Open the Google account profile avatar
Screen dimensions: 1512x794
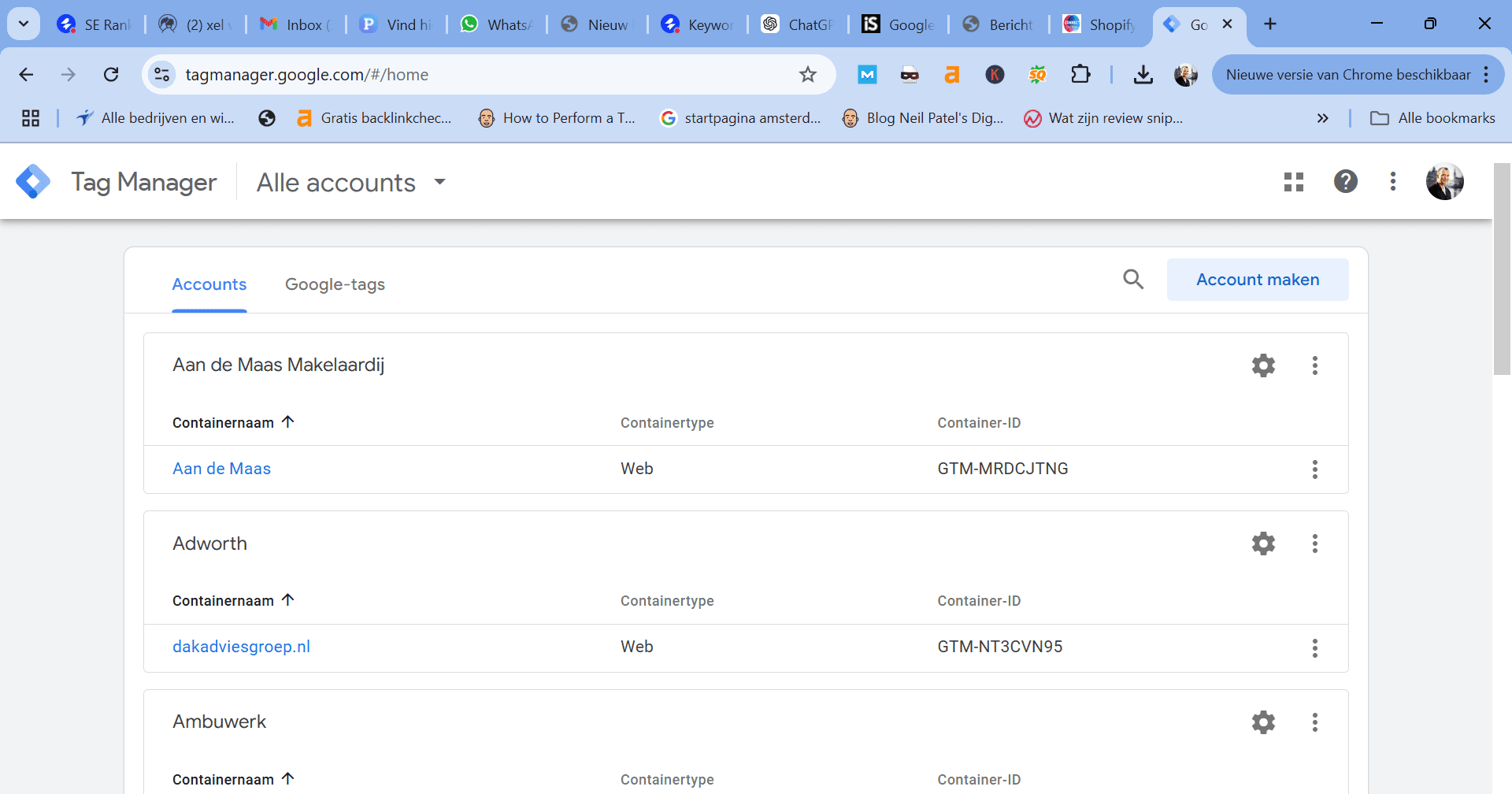pyautogui.click(x=1444, y=182)
